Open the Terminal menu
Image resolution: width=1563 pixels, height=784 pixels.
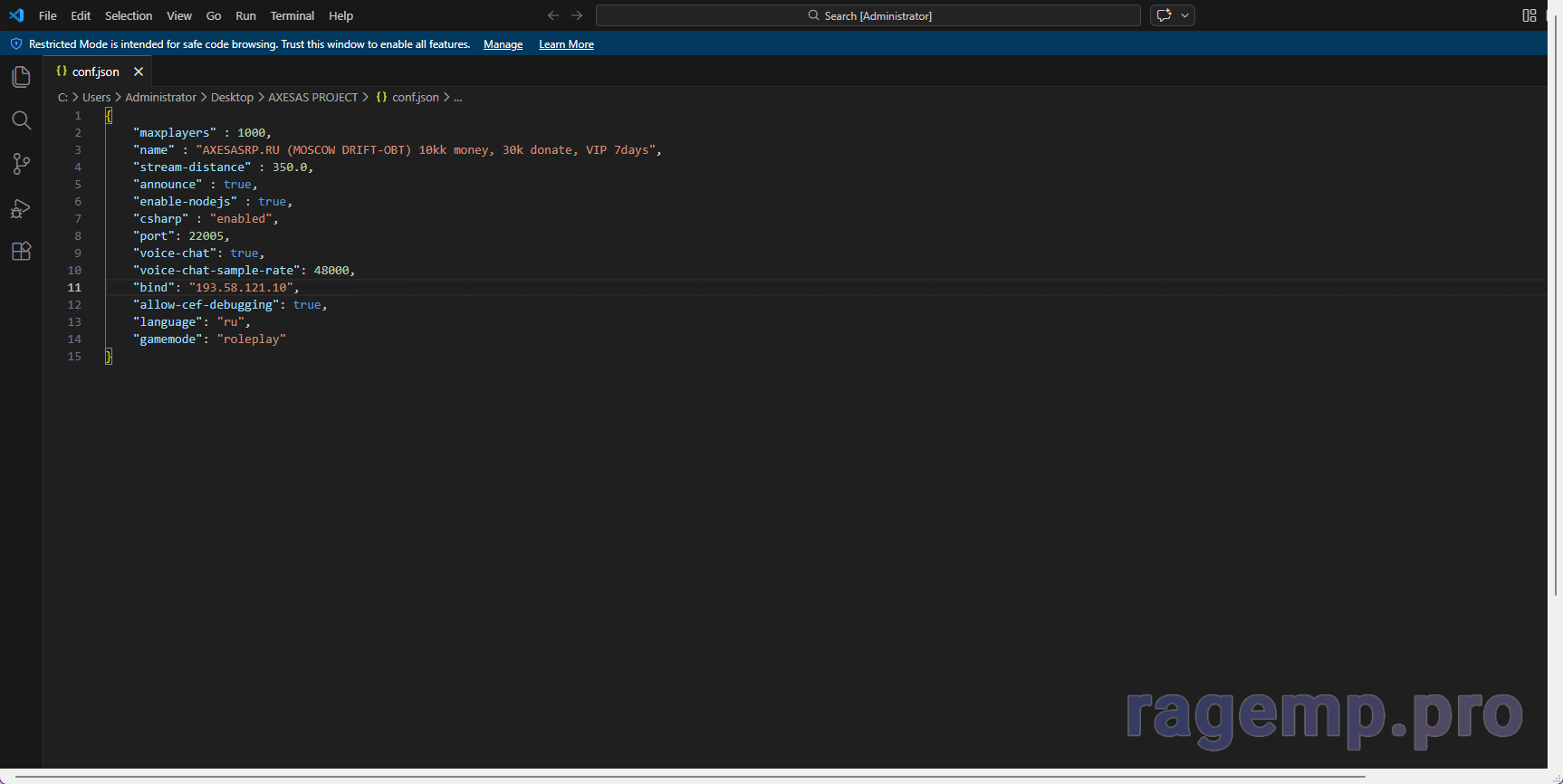[x=292, y=15]
